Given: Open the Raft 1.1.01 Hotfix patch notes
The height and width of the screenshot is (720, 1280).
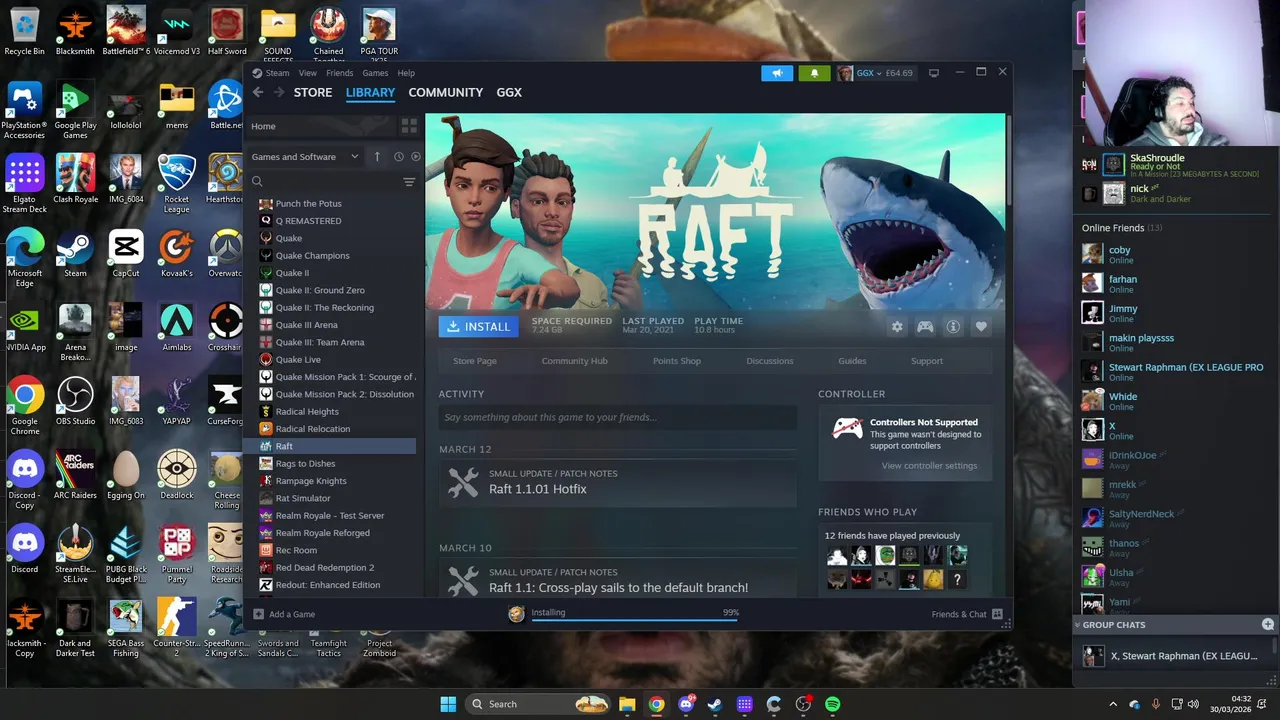Looking at the screenshot, I should (x=618, y=482).
